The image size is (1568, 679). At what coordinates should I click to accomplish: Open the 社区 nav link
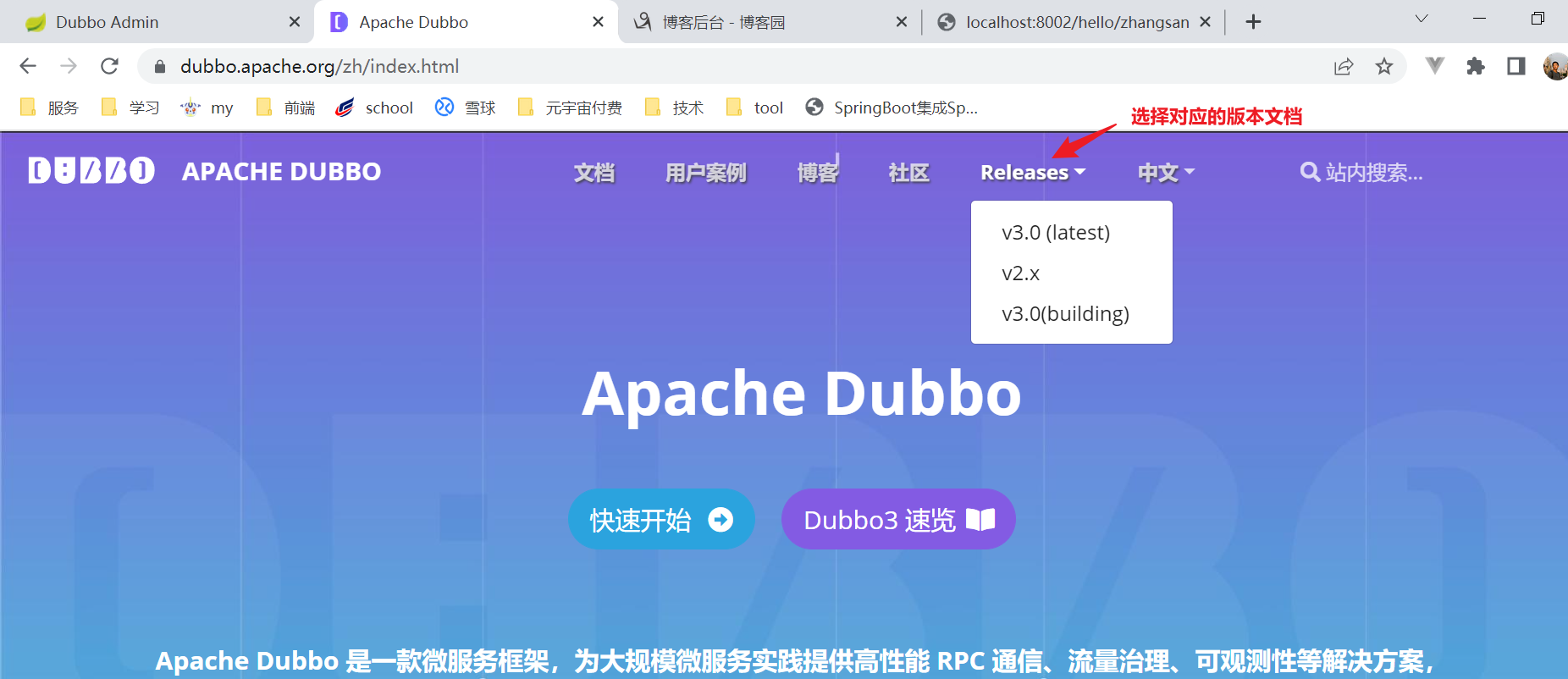(909, 173)
